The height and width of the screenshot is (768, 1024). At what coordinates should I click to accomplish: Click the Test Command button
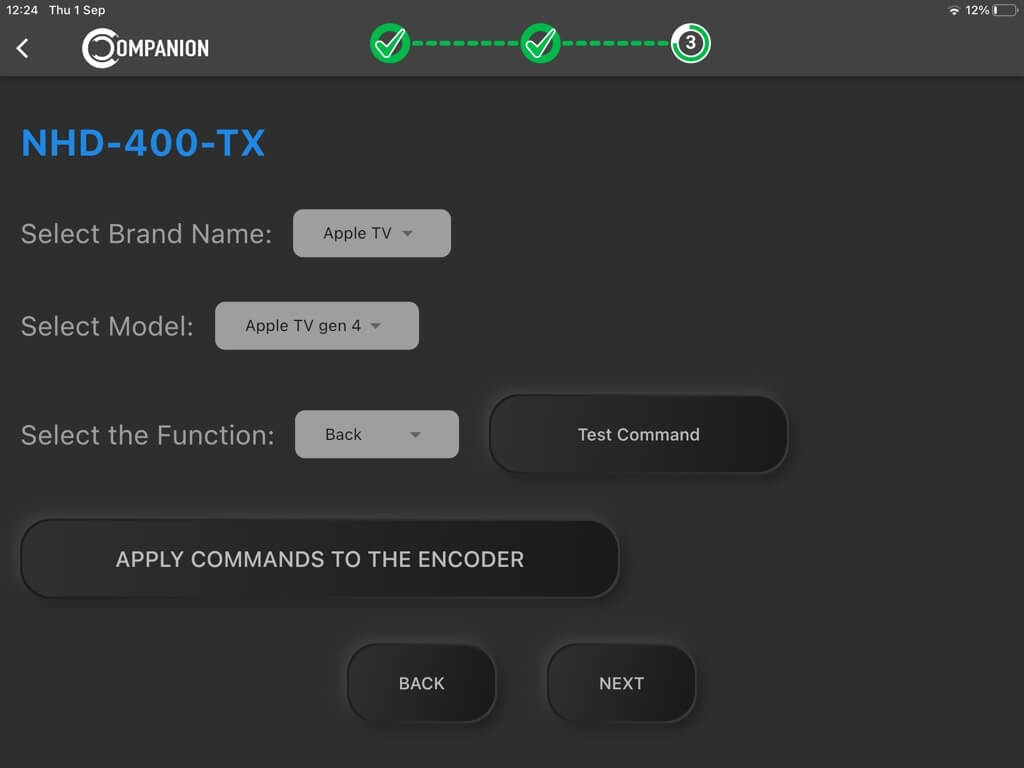[638, 434]
